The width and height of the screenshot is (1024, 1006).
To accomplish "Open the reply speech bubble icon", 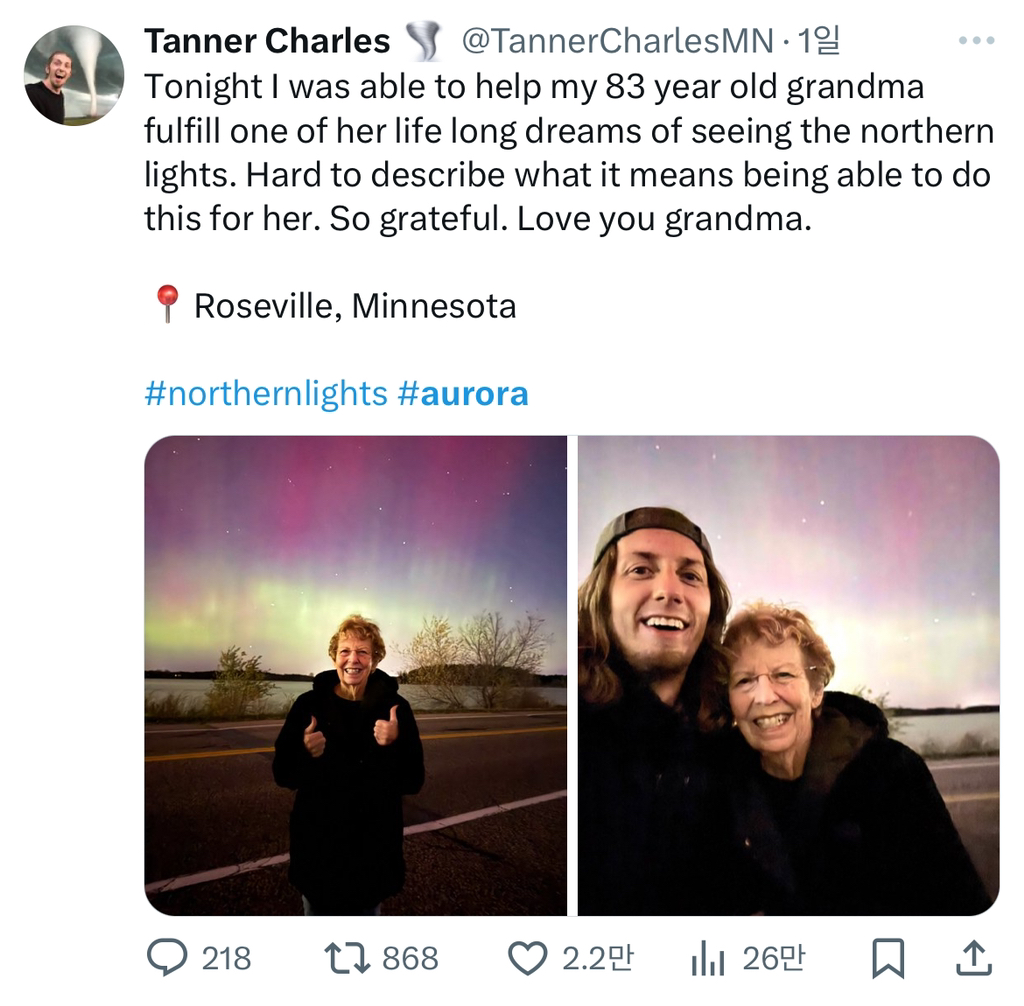I will [167, 958].
